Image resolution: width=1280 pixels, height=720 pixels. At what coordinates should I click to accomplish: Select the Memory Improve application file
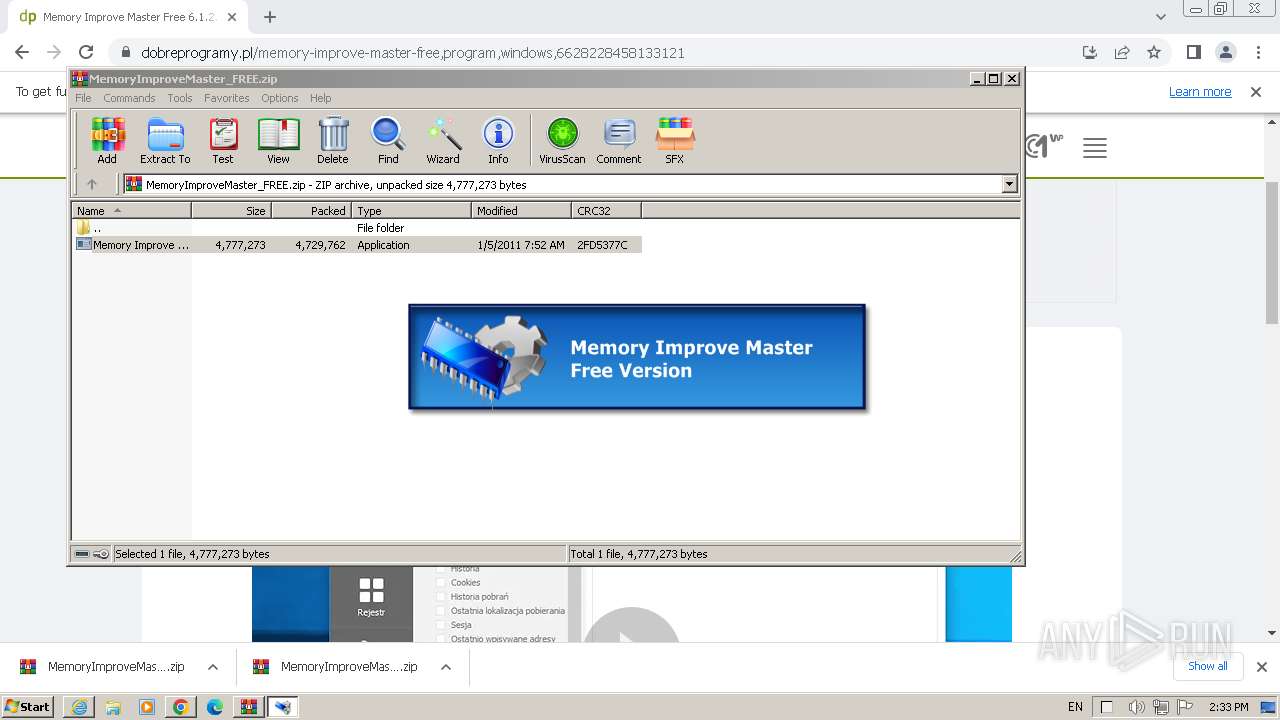(357, 245)
